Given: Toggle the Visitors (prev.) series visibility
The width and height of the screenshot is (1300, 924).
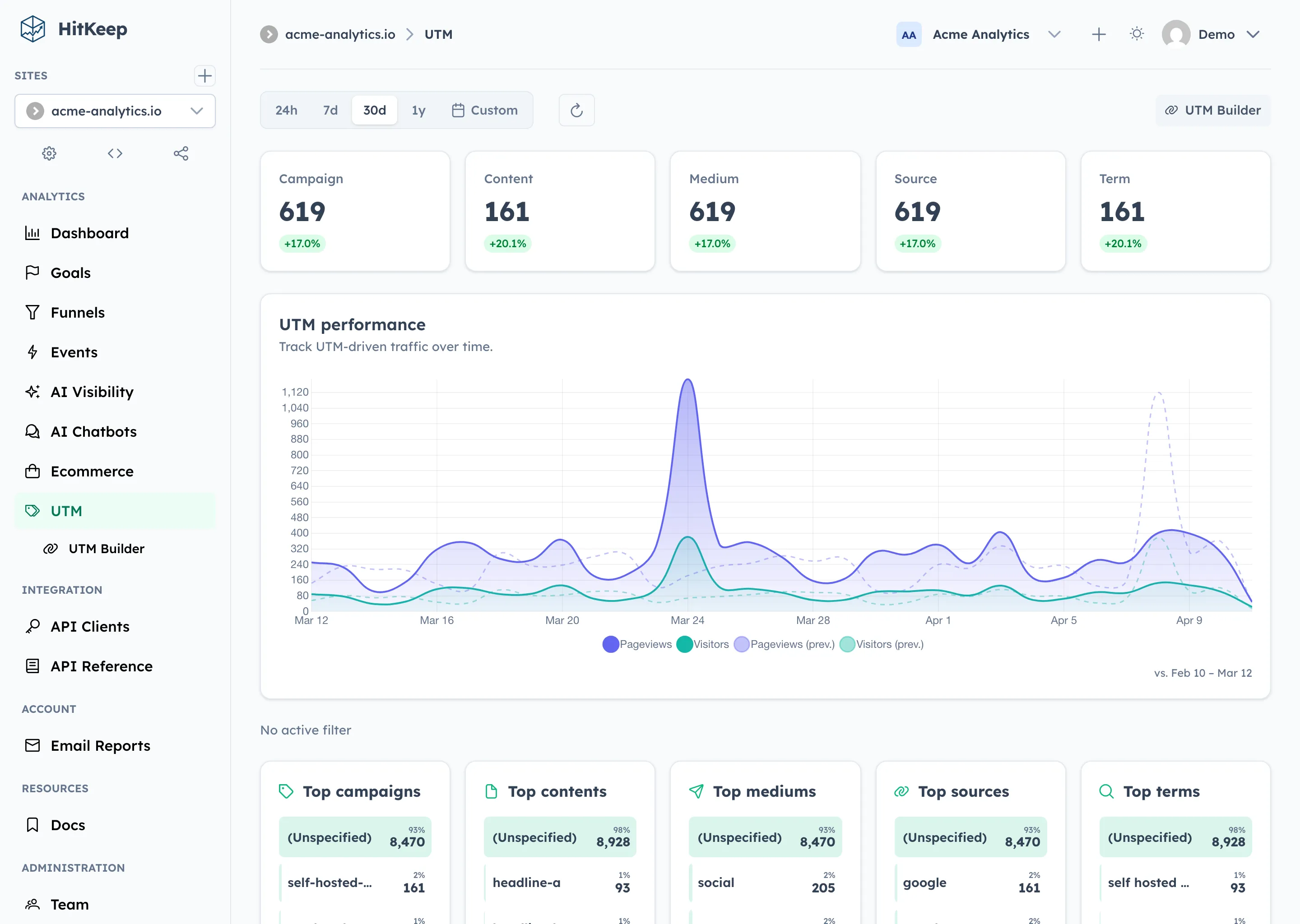Looking at the screenshot, I should click(881, 644).
